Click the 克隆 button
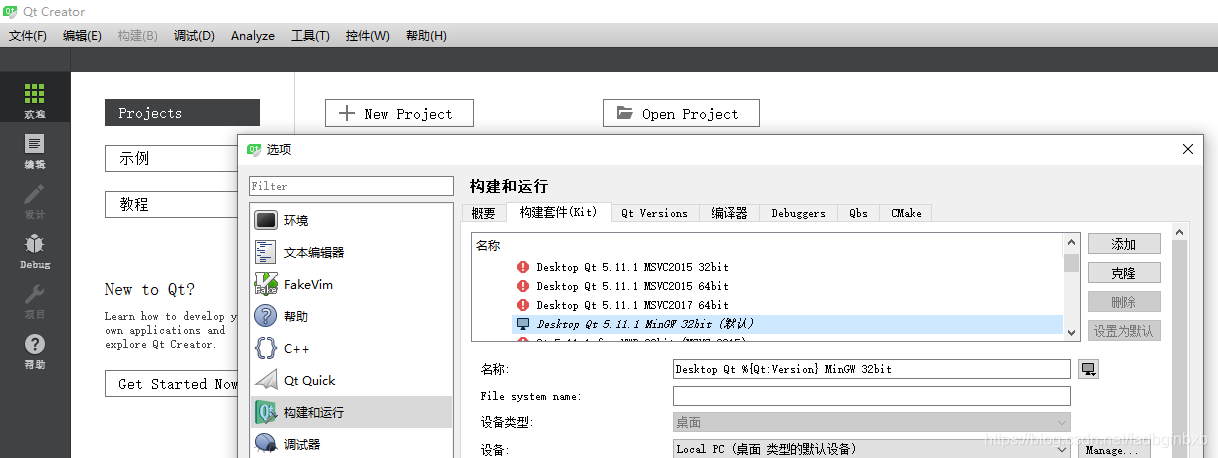Image resolution: width=1218 pixels, height=458 pixels. 1124,273
